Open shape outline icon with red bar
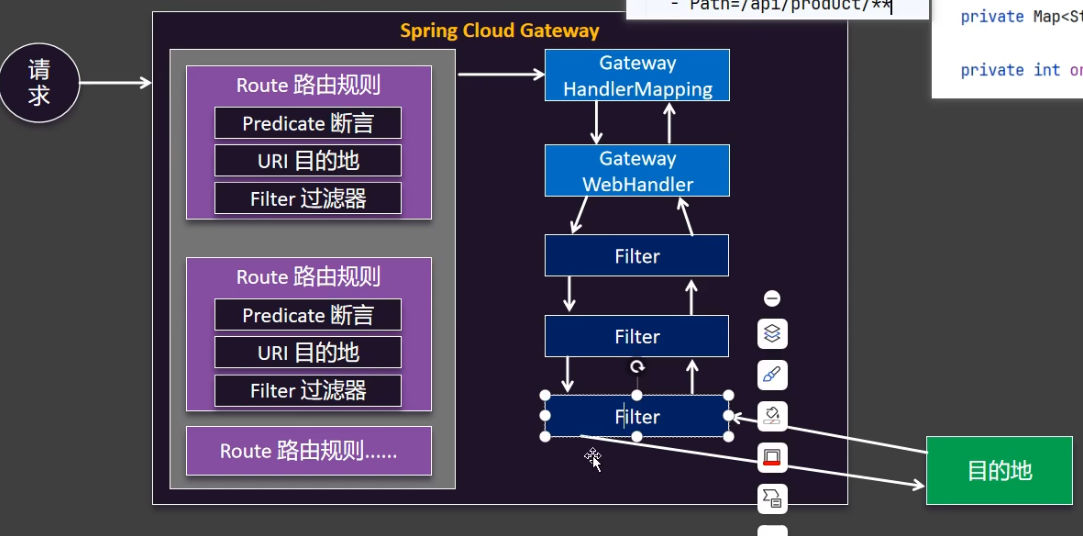 772,457
